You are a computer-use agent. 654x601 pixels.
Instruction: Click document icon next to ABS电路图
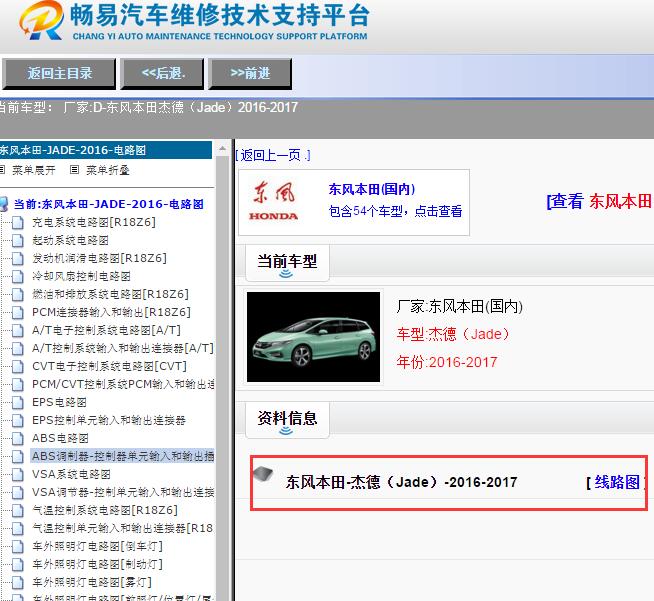coord(18,439)
